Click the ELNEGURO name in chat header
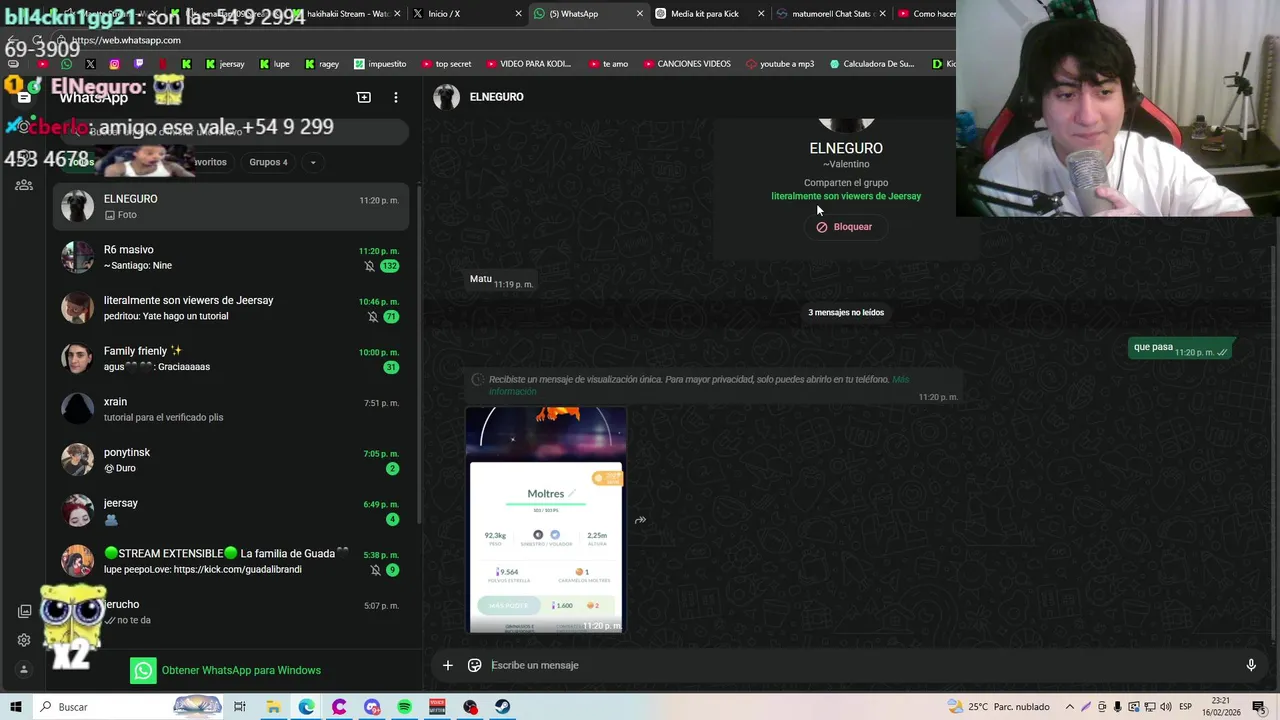Screen dimensions: 1280x720 point(496,97)
